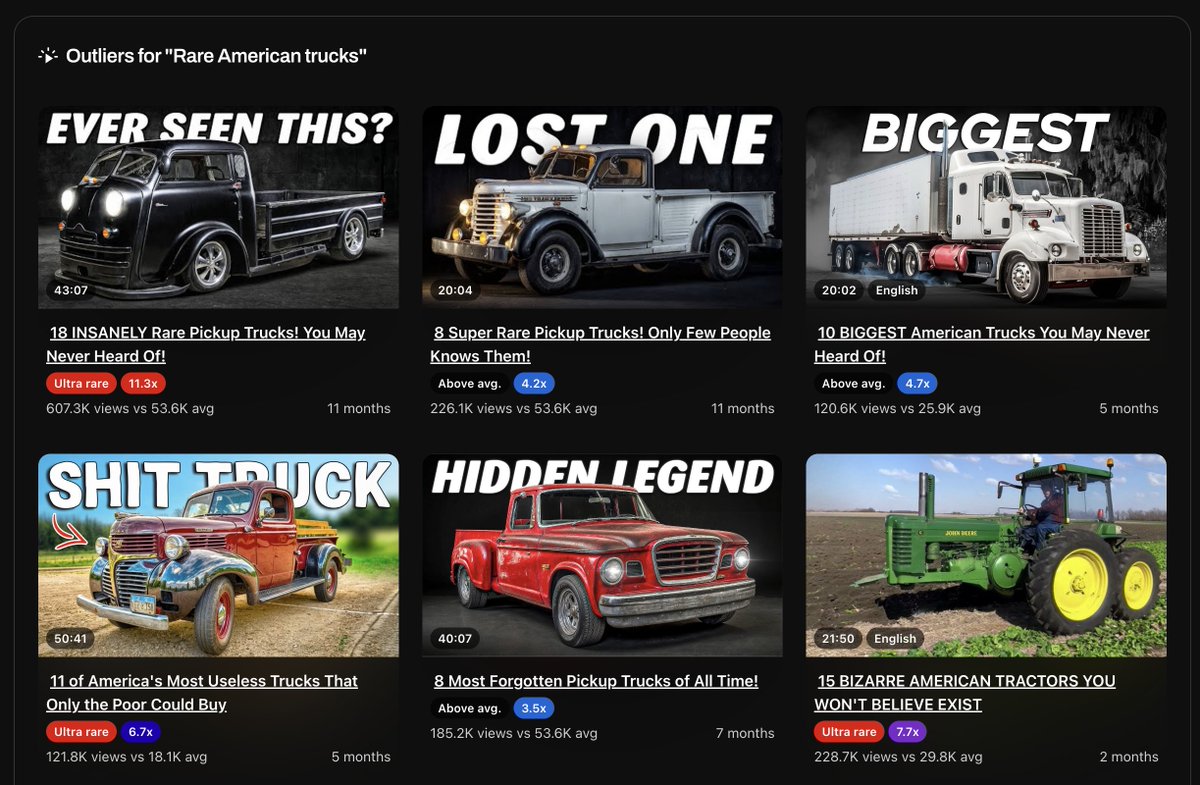Open the 'Hidden Legend' red pickup thumbnail

[x=602, y=555]
